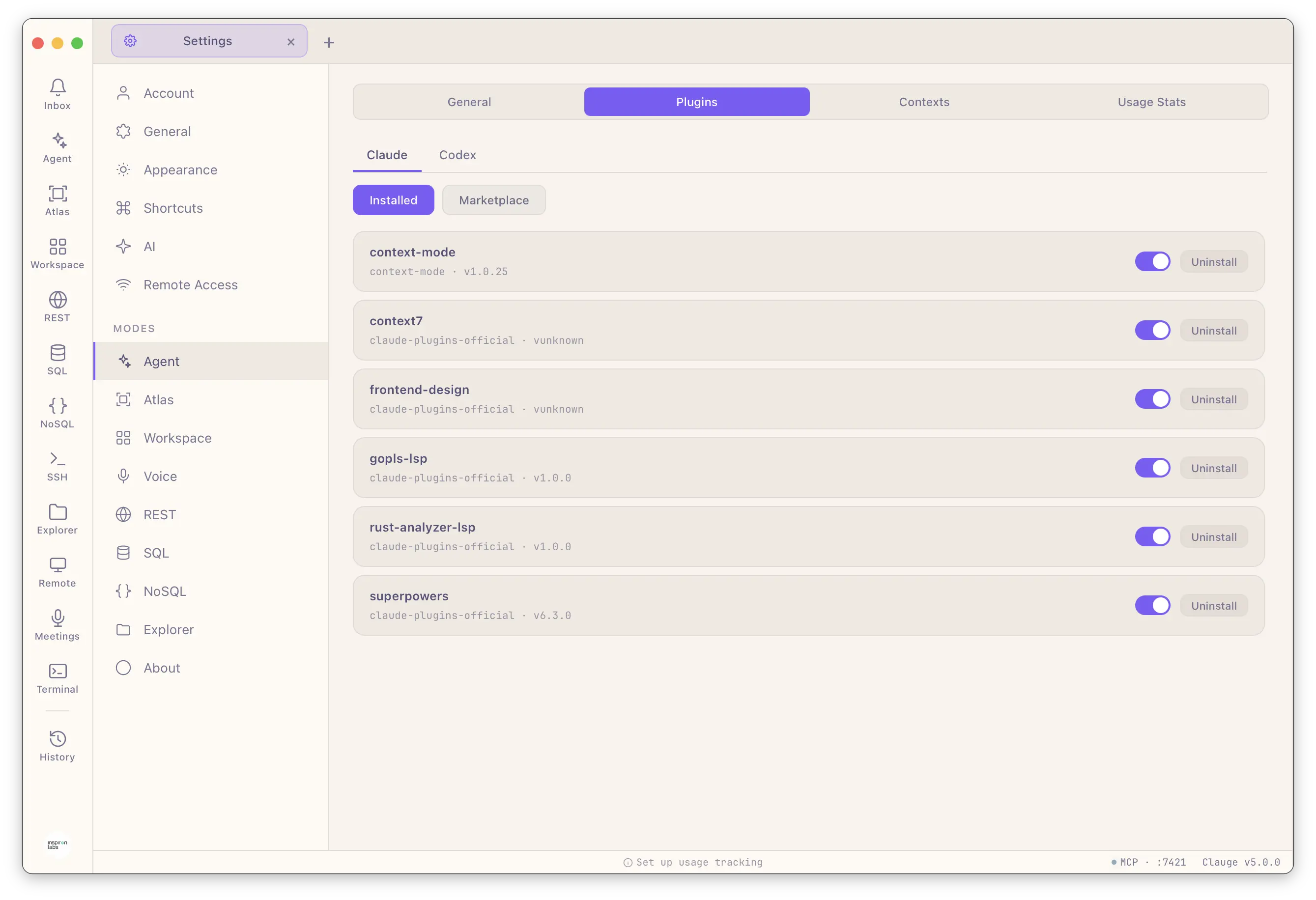Turn off the superpowers plugin toggle
1316x900 pixels.
coord(1152,606)
